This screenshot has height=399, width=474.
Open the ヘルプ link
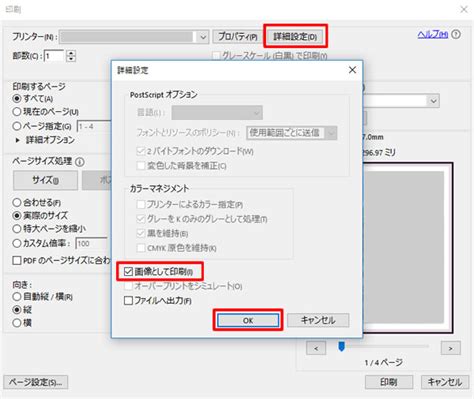click(433, 34)
